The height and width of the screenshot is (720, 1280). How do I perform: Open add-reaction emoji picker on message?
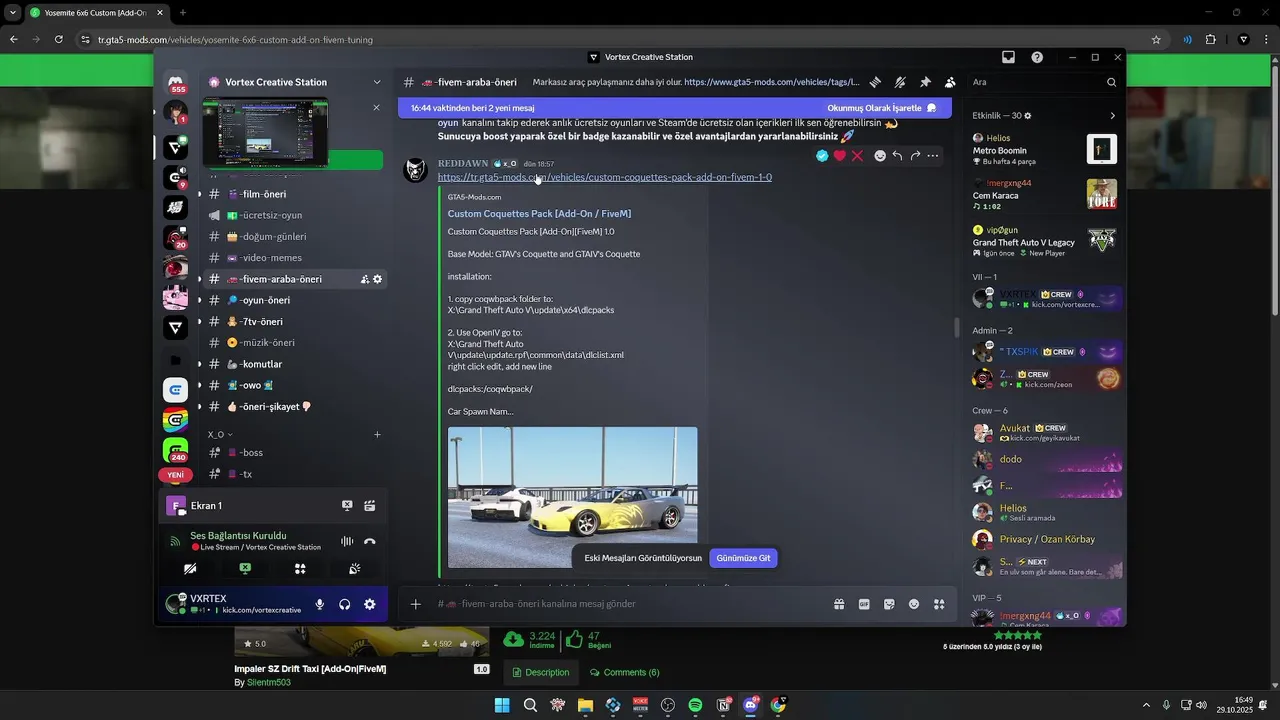[x=880, y=156]
